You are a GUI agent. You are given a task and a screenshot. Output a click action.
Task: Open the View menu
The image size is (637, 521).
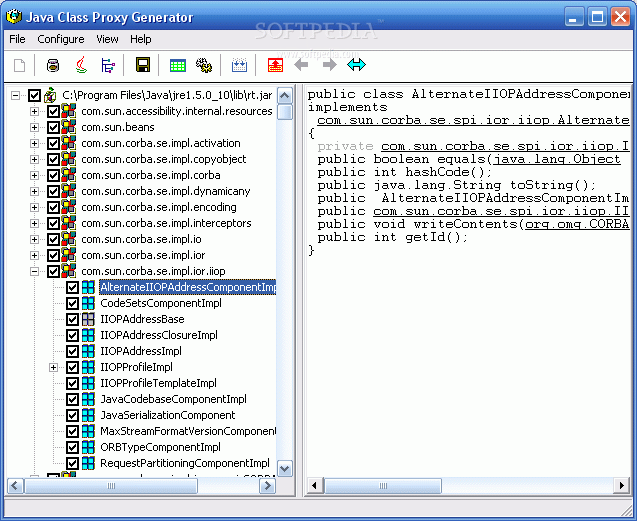107,39
